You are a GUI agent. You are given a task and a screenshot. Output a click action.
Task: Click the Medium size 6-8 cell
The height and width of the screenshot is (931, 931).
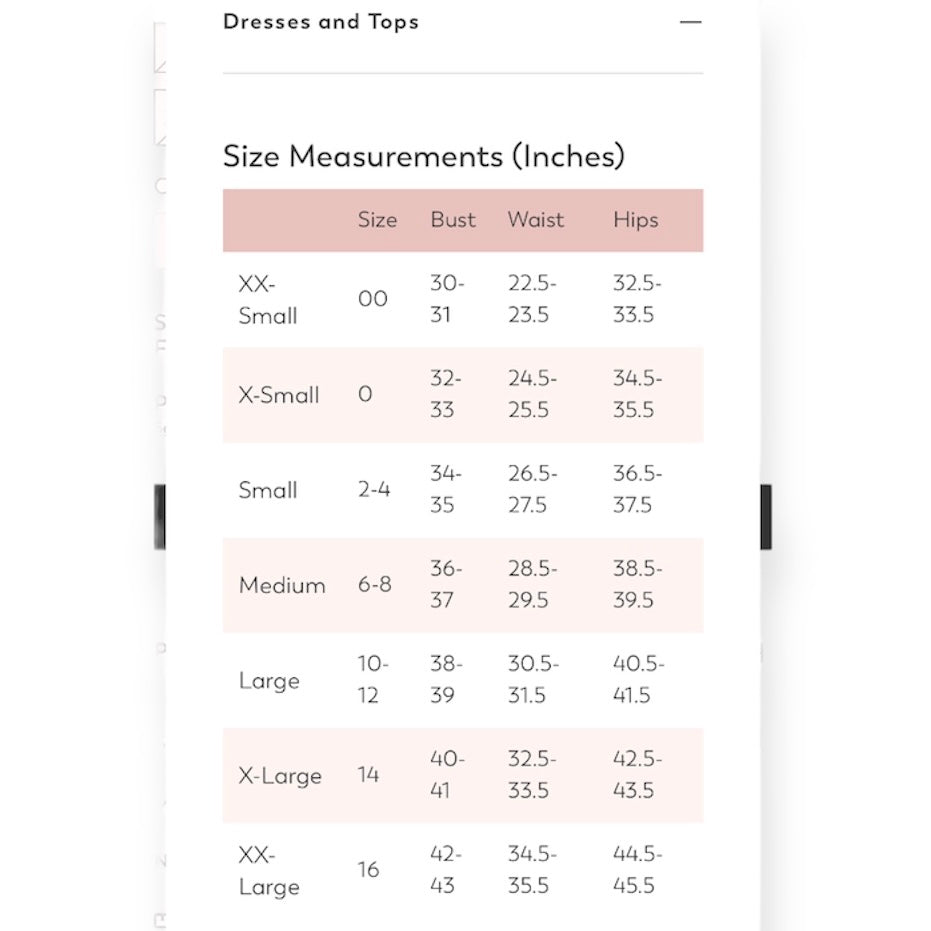375,584
